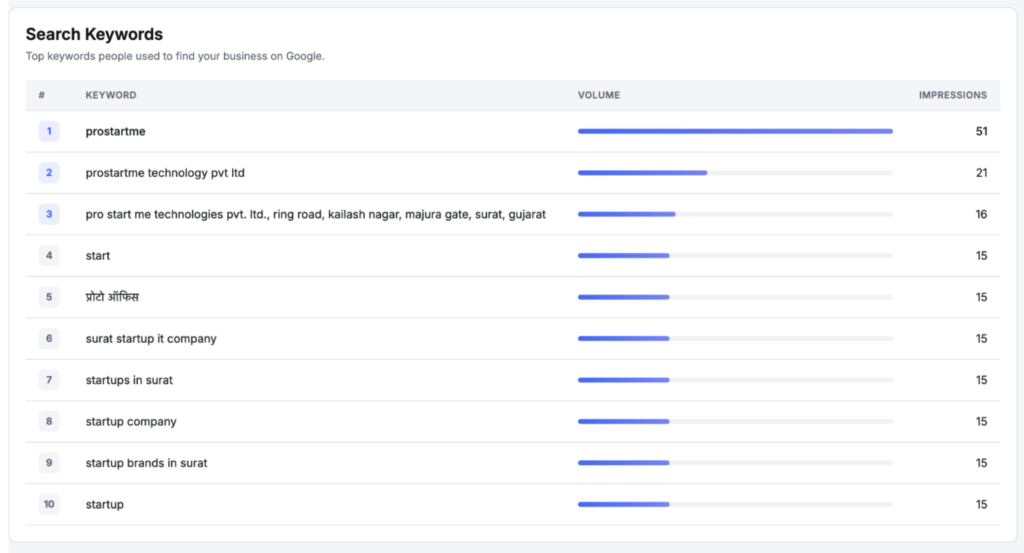The height and width of the screenshot is (553, 1024).
Task: Select the Hindi keyword in row 5
Action: [x=112, y=297]
